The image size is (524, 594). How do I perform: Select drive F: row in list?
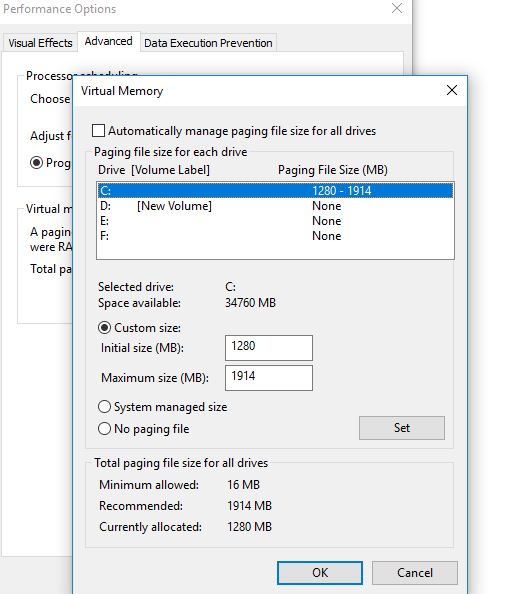pyautogui.click(x=275, y=236)
